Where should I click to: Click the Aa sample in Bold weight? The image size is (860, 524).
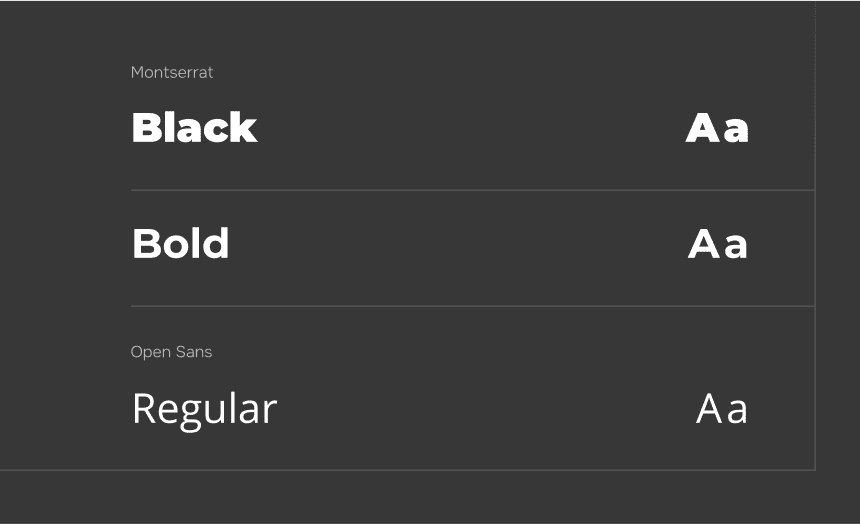pos(718,244)
